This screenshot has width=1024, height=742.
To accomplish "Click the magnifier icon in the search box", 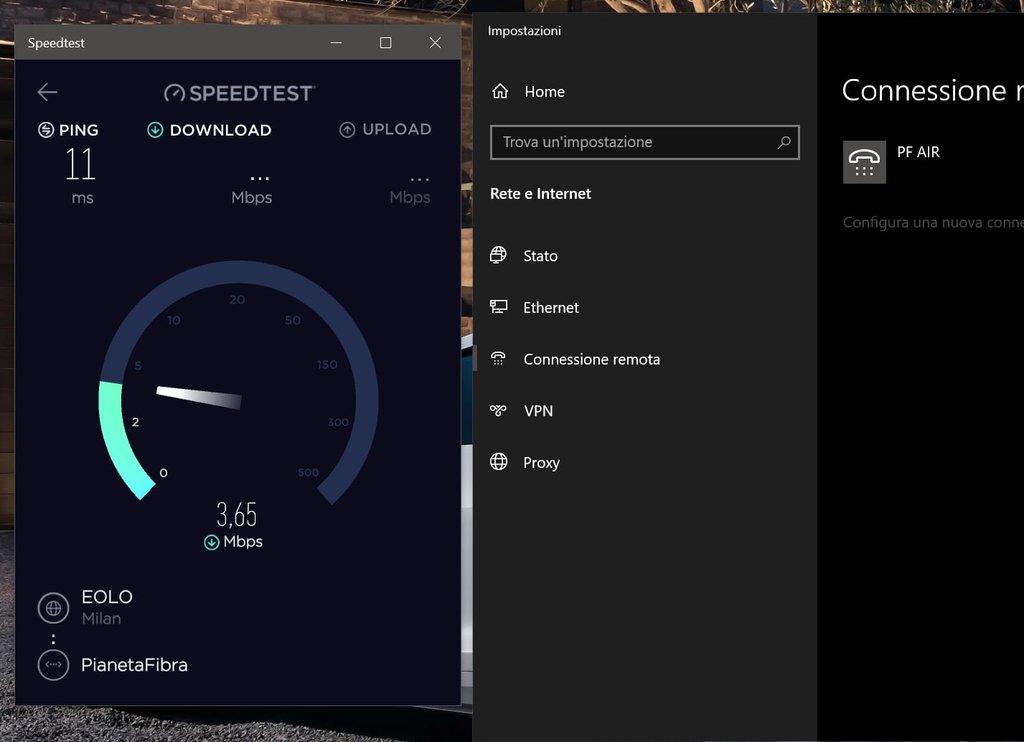I will click(x=784, y=142).
